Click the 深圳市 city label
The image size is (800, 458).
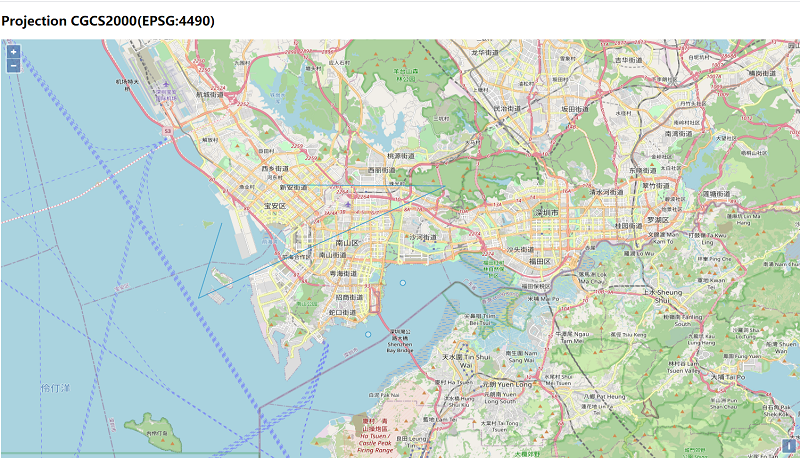pyautogui.click(x=544, y=213)
